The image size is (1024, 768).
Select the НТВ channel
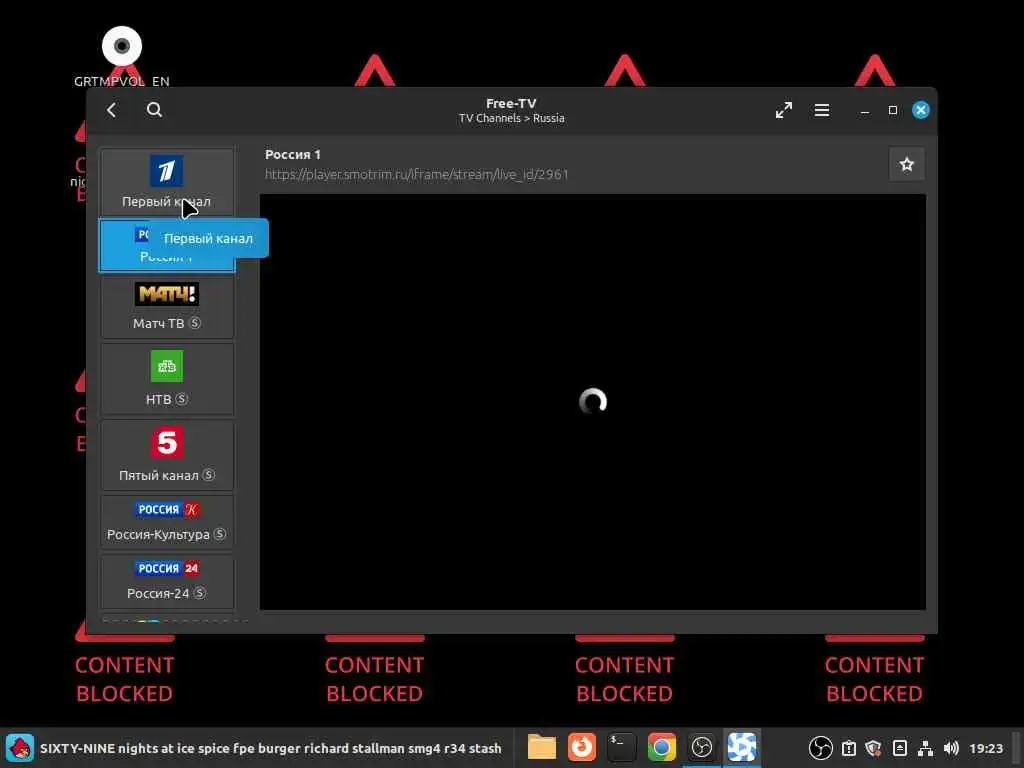pos(167,379)
